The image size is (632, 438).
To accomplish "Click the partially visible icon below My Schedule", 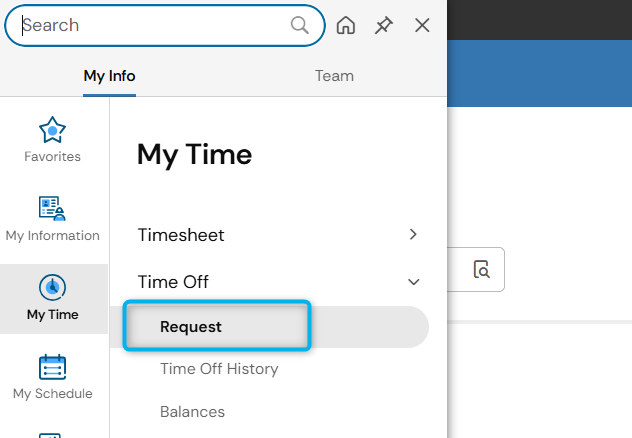I will [x=50, y=435].
